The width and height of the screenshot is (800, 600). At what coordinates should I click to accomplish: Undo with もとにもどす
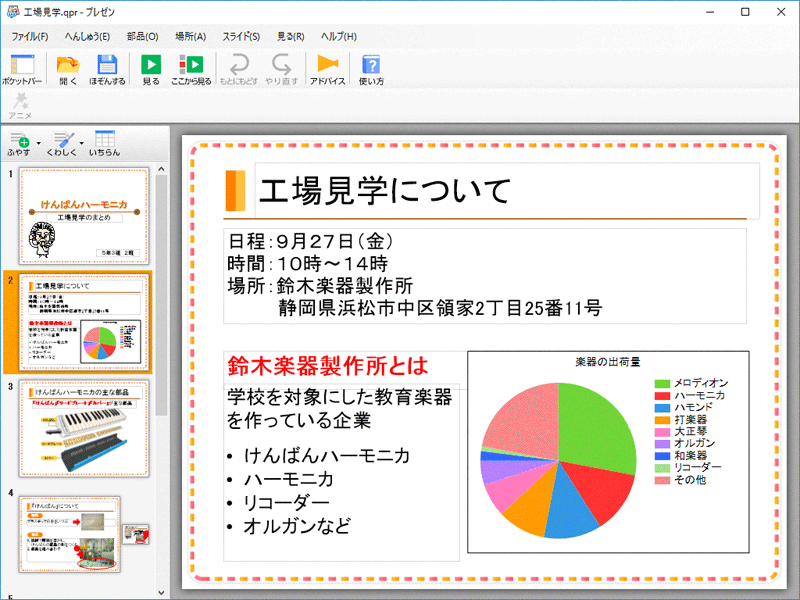[238, 69]
